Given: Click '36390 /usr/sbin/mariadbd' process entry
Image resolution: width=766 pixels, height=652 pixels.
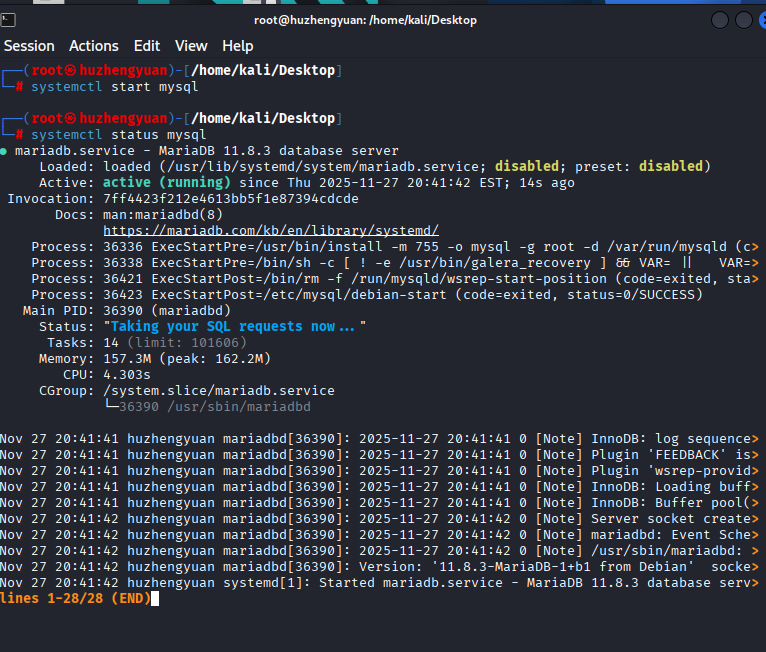Looking at the screenshot, I should (x=214, y=407).
